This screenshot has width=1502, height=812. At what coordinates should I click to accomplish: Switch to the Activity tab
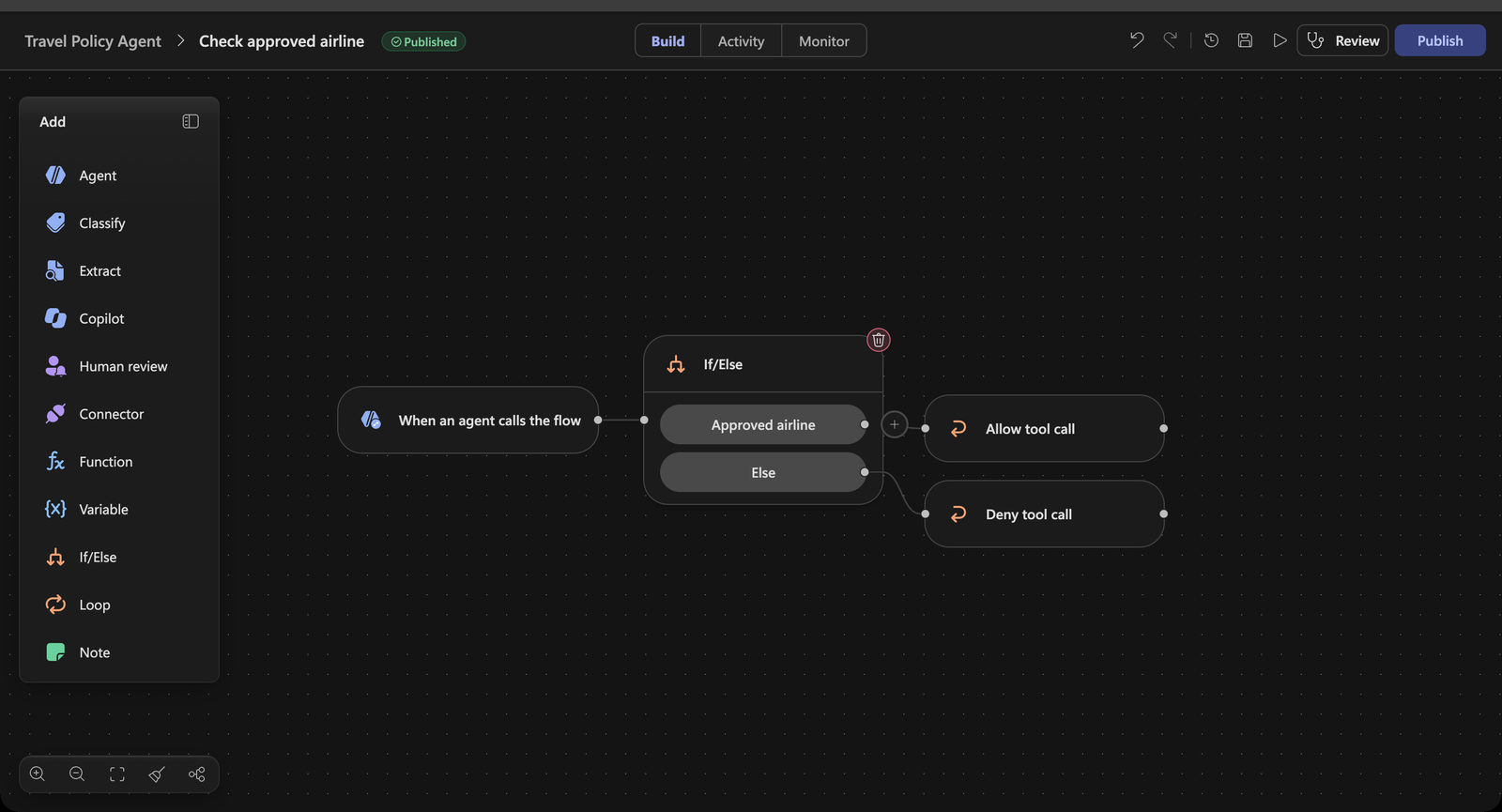pos(742,40)
